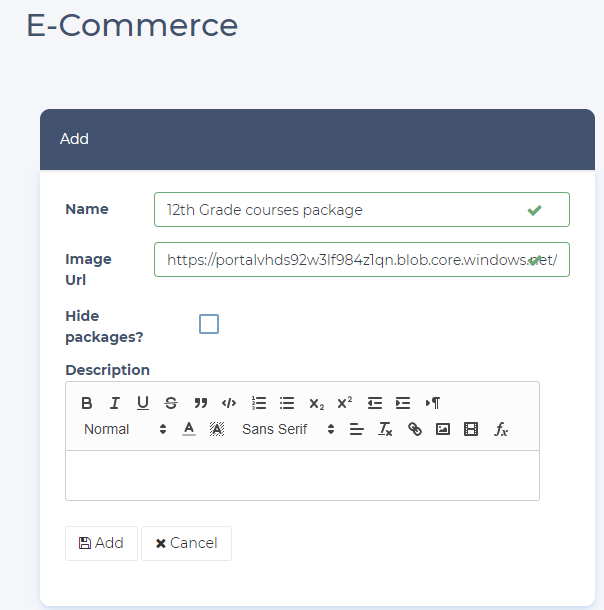Focus the Image Url input field
The height and width of the screenshot is (610, 604).
340,259
